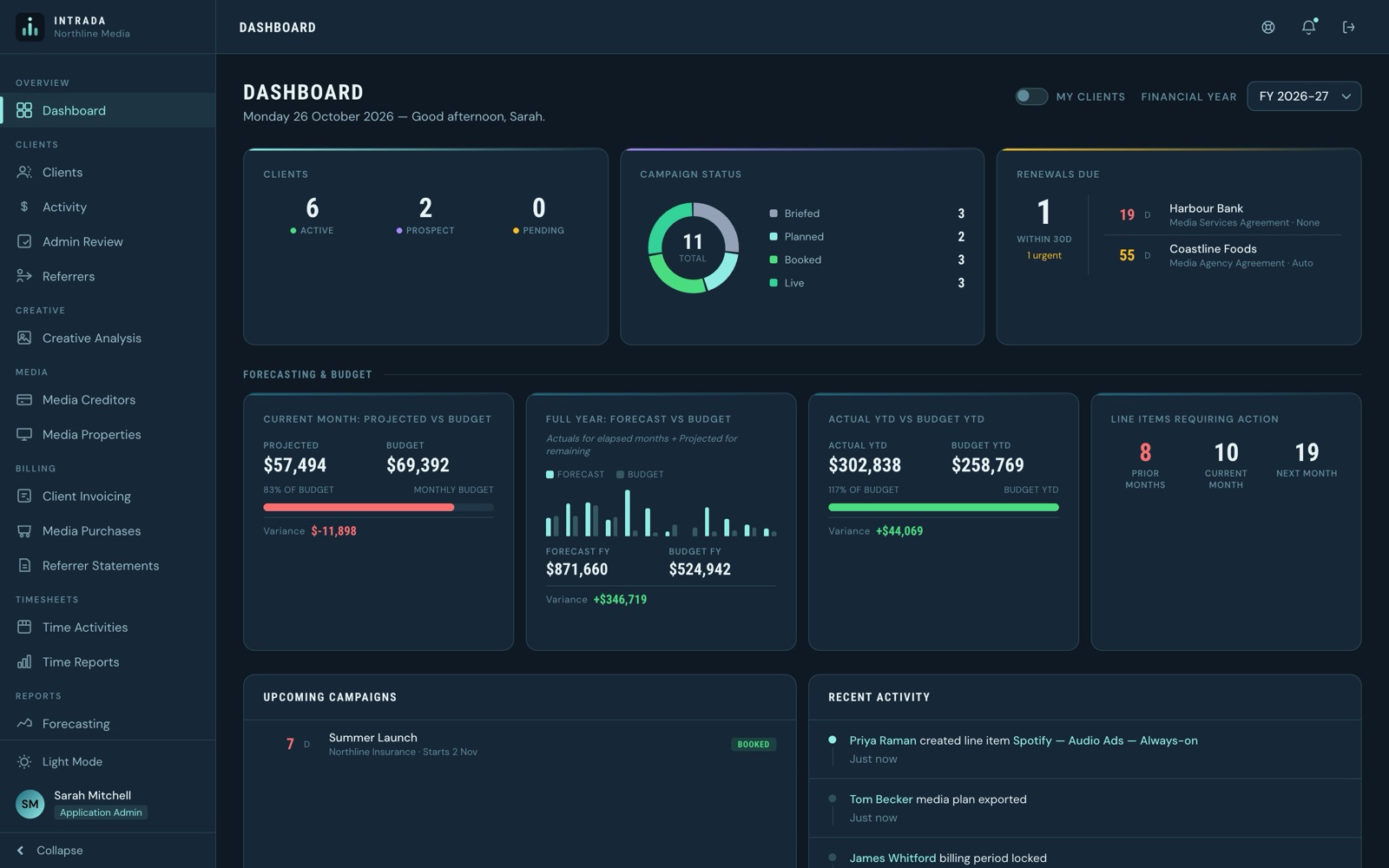Click the logout icon in header
This screenshot has width=1389, height=868.
pyautogui.click(x=1348, y=27)
